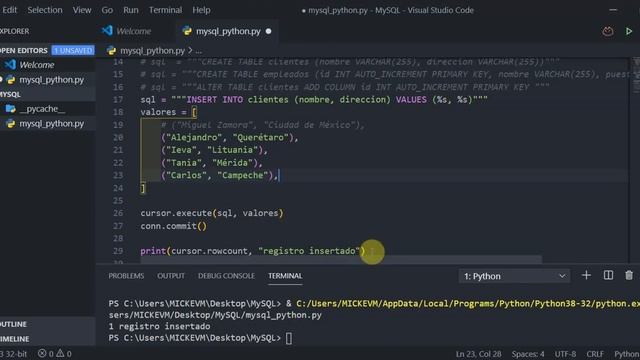The image size is (640, 360).
Task: Open the Help menu
Action: tap(201, 10)
